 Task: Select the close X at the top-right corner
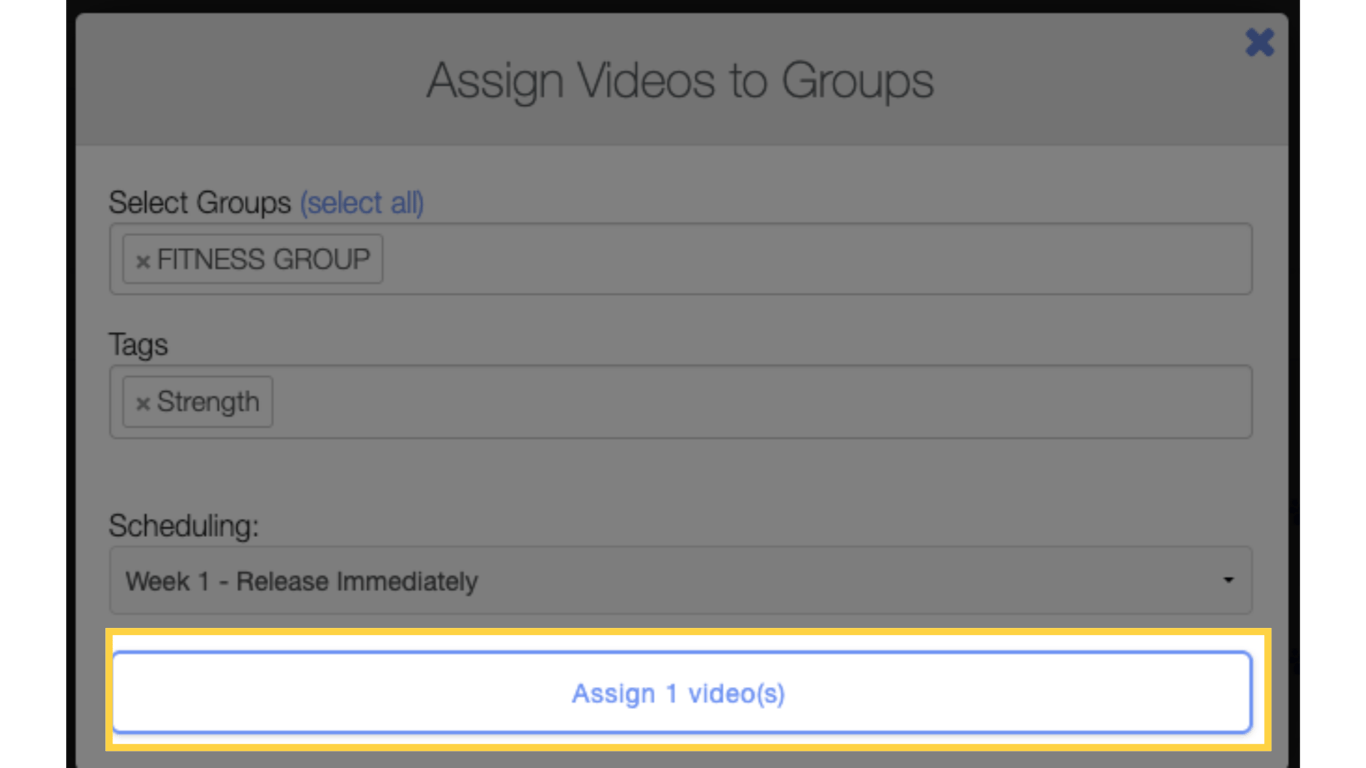pos(1259,43)
